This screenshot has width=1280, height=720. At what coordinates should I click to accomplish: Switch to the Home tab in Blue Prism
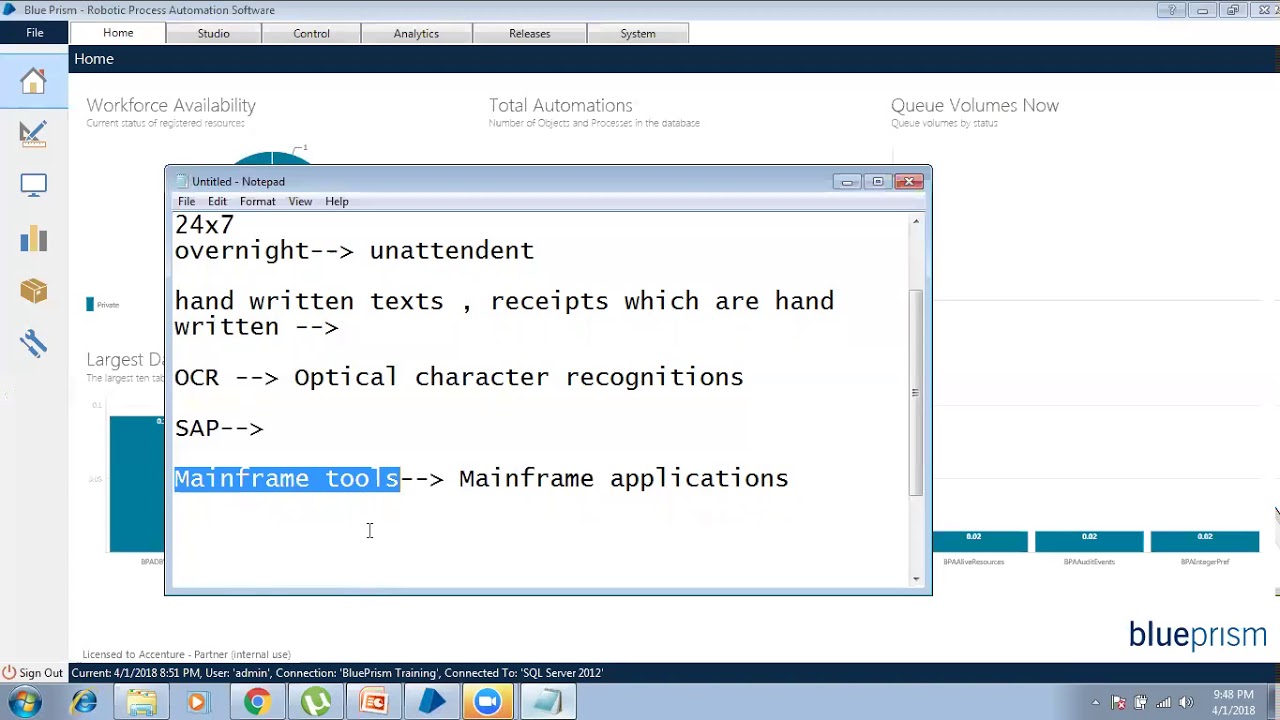point(118,33)
